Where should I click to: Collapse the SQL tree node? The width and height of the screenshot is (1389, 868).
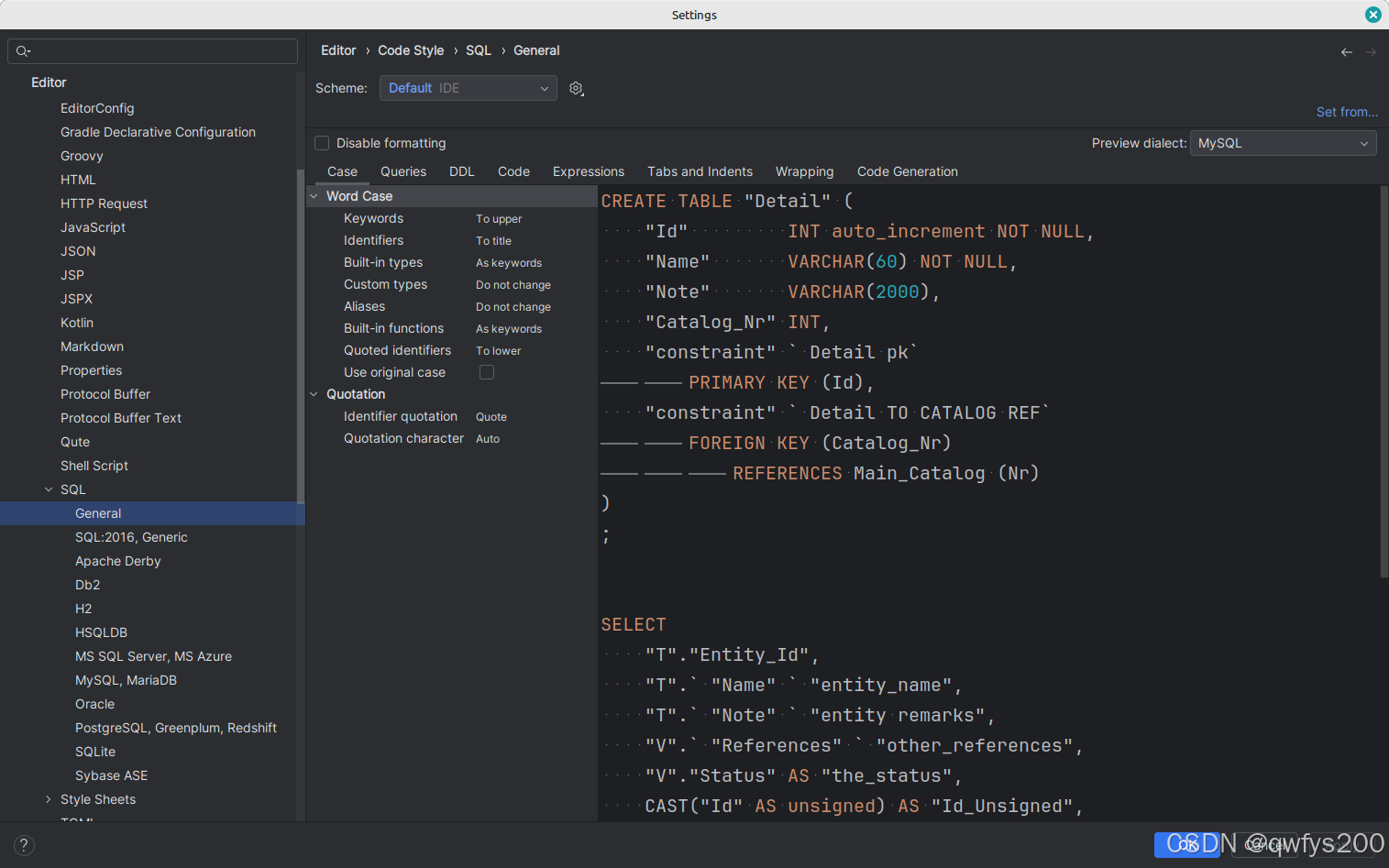coord(49,489)
